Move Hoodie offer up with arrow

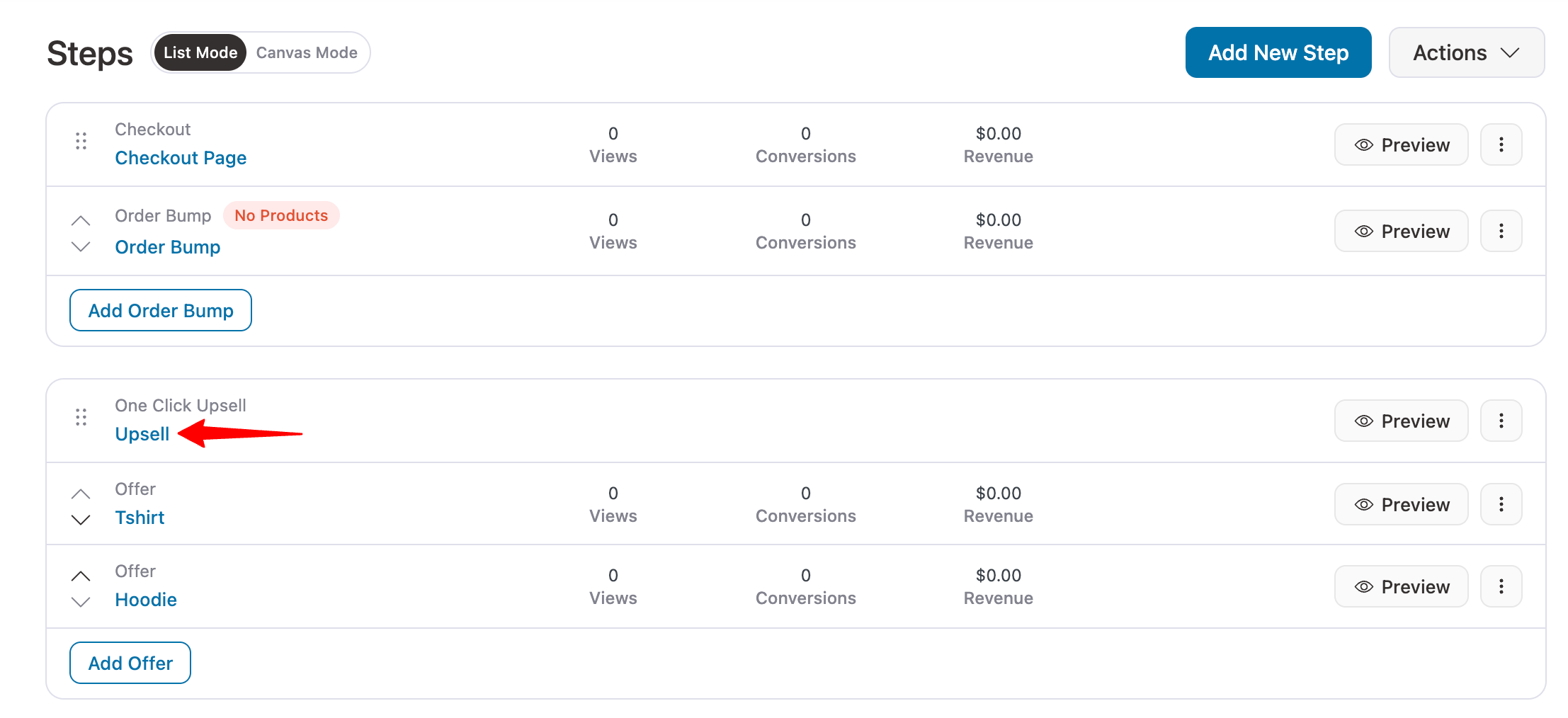(81, 576)
